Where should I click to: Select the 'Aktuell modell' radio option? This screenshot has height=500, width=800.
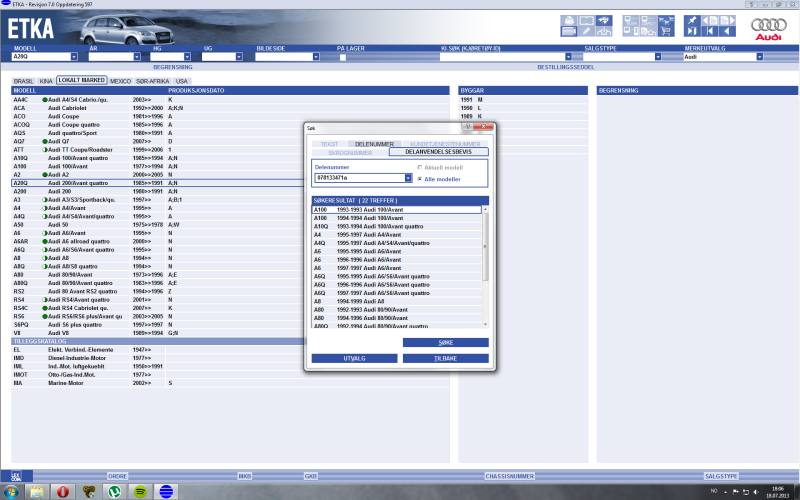(x=420, y=167)
